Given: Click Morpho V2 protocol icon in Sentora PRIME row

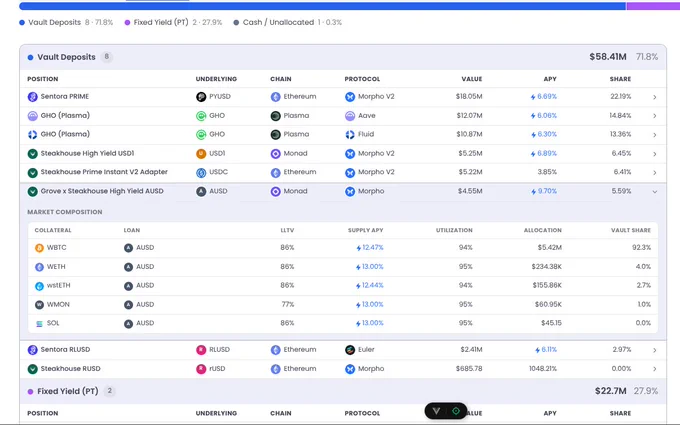Looking at the screenshot, I should (x=350, y=97).
